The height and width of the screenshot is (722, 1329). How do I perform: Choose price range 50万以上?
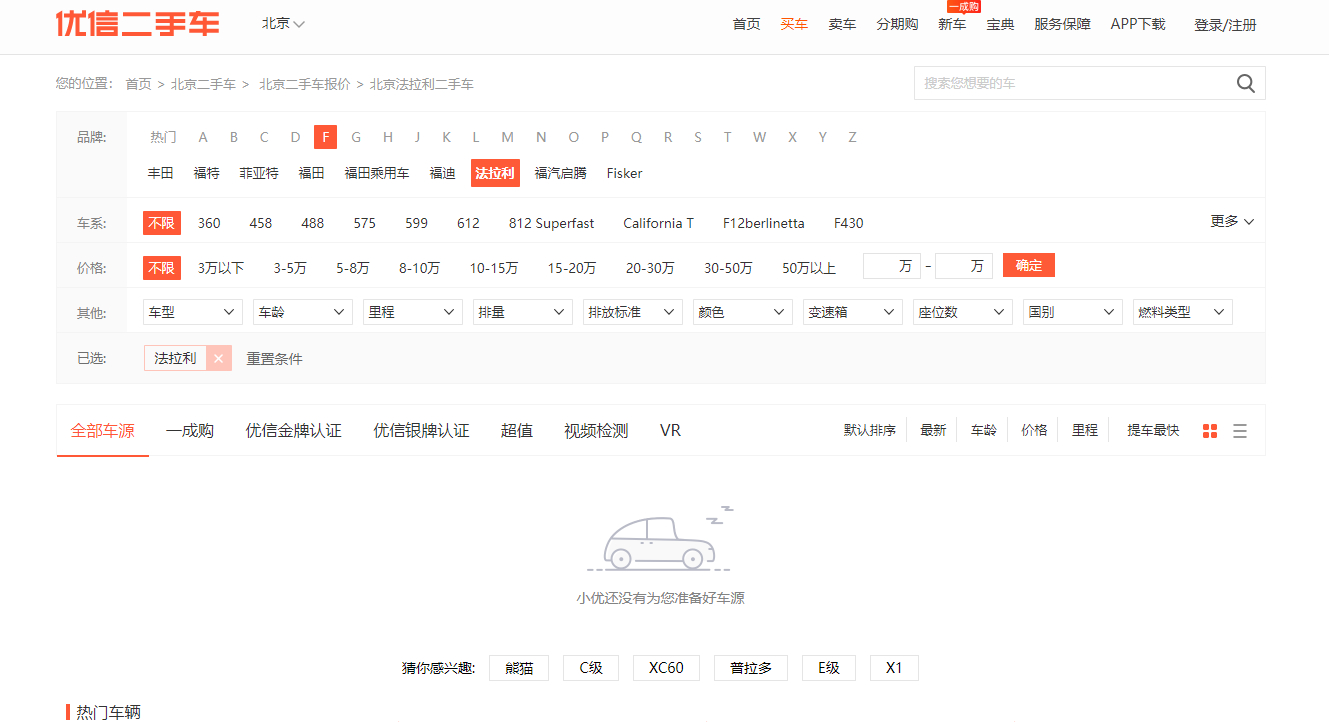click(x=809, y=268)
